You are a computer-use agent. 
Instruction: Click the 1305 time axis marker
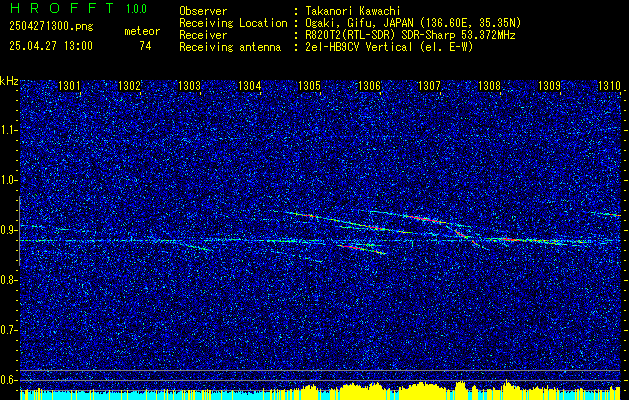(310, 85)
